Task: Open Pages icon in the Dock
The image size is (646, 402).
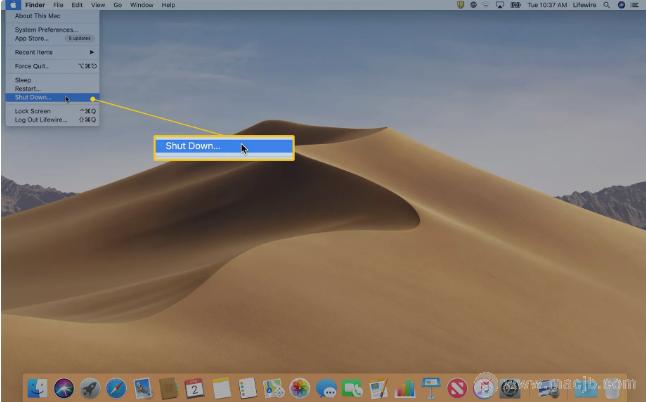Action: (x=378, y=388)
